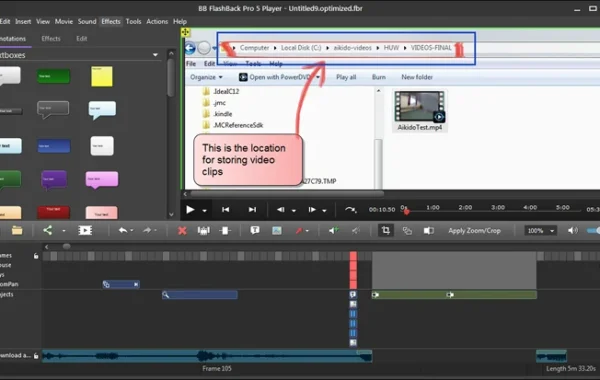Click the curved-arrow playback speed icon
The width and height of the screenshot is (600, 380).
350,210
